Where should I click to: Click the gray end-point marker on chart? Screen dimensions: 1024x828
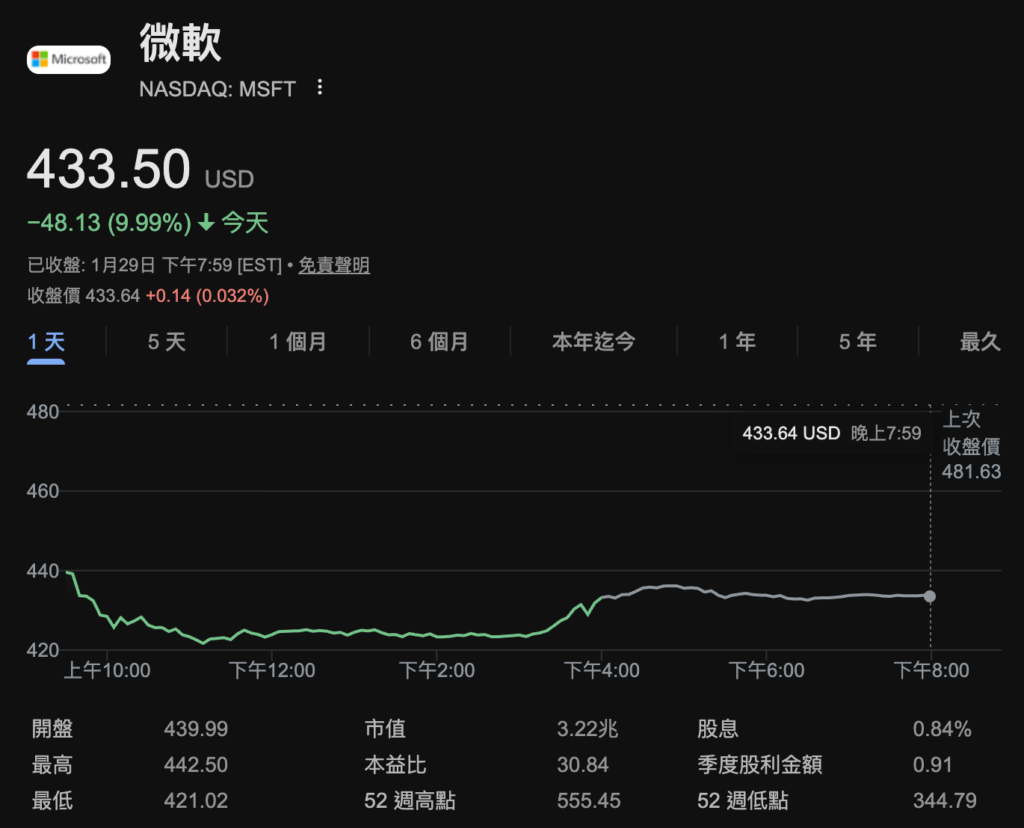coord(929,596)
